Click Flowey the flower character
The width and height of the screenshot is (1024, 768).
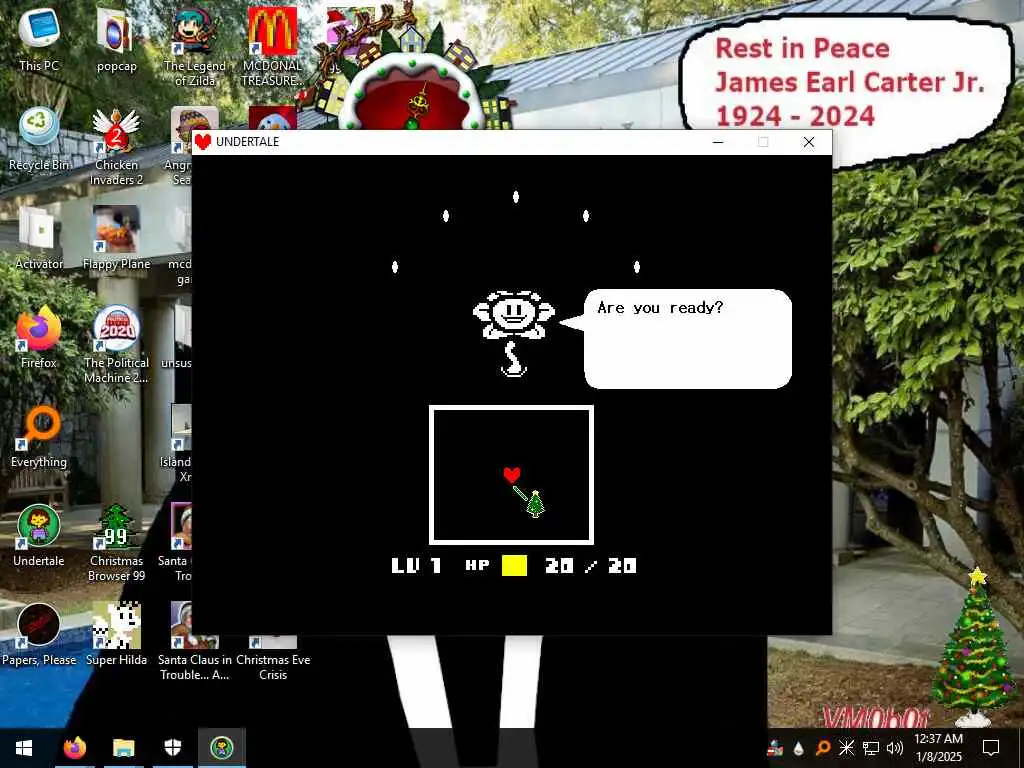pos(514,333)
